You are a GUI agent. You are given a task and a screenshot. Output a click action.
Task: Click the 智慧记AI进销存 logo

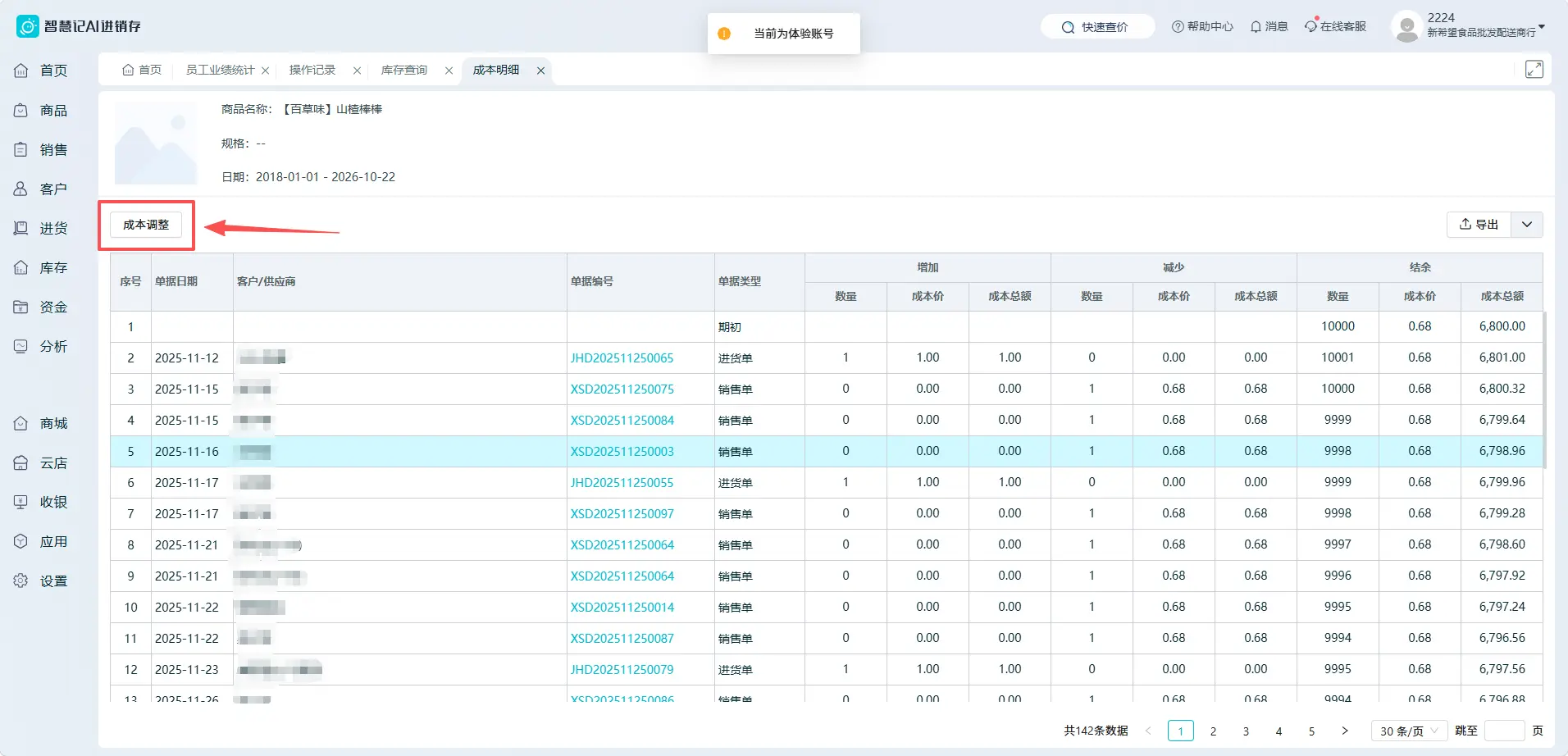[79, 26]
